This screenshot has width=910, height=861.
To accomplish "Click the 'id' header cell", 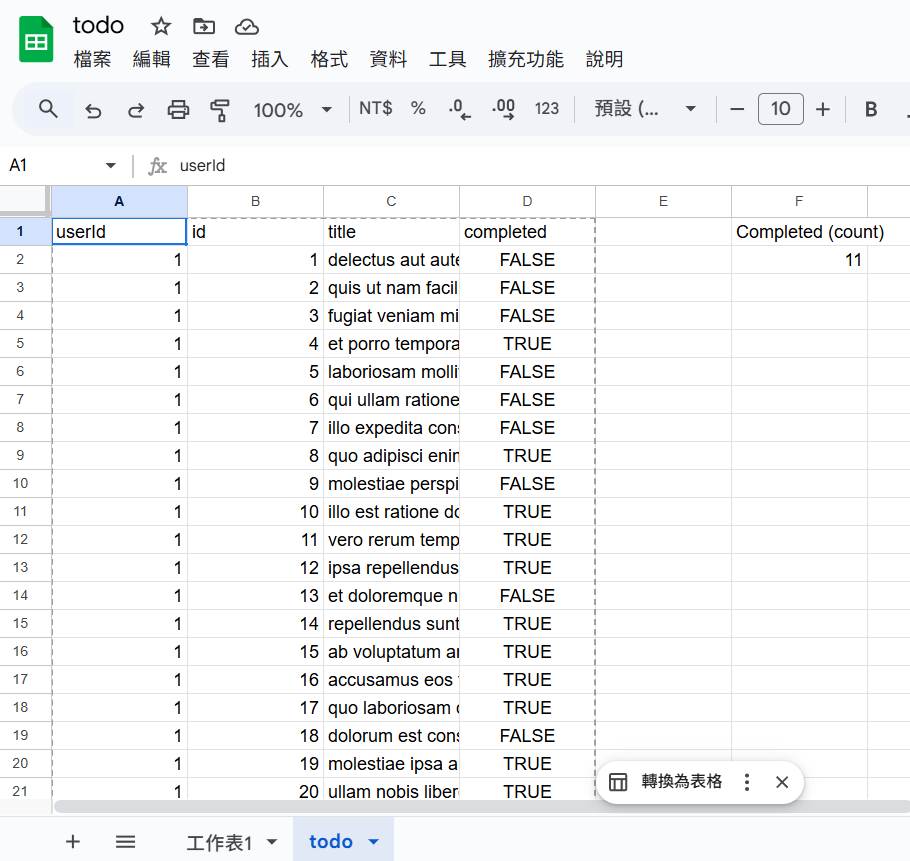I will tap(255, 231).
